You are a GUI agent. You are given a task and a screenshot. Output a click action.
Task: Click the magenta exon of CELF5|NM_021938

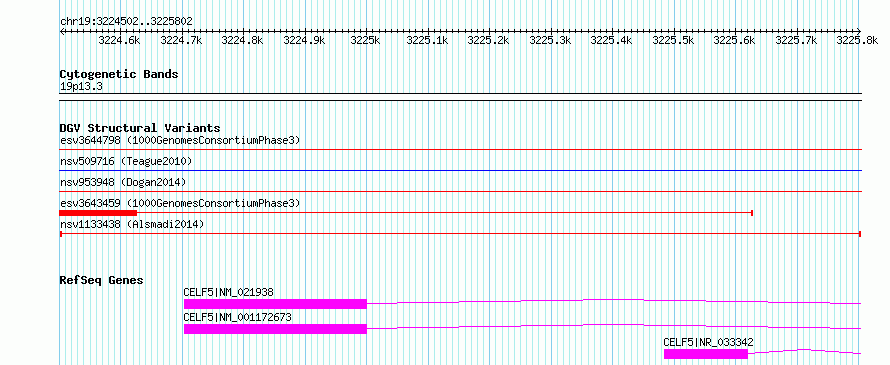(275, 304)
